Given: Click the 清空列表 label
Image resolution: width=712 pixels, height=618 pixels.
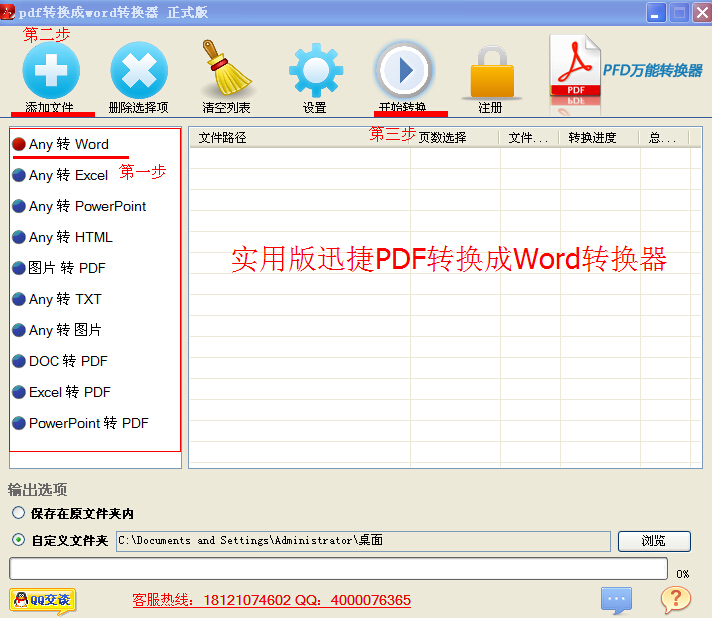Looking at the screenshot, I should click(x=226, y=108).
